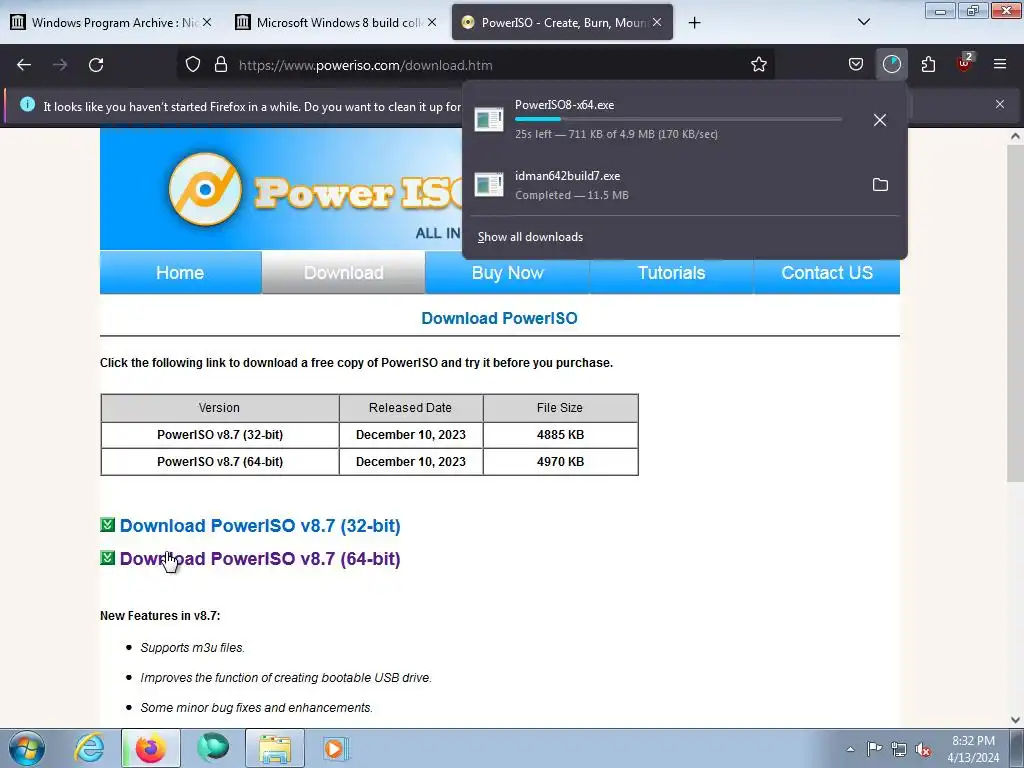This screenshot has width=1024, height=768.
Task: Click the Download PowerISO page heading
Action: click(500, 318)
